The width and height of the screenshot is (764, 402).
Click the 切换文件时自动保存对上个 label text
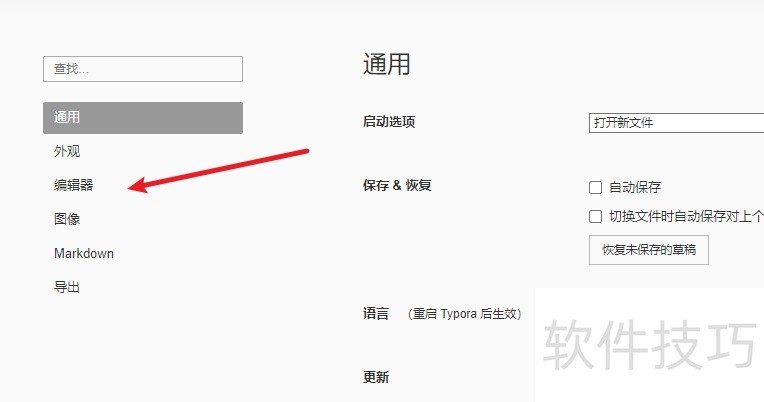[686, 216]
